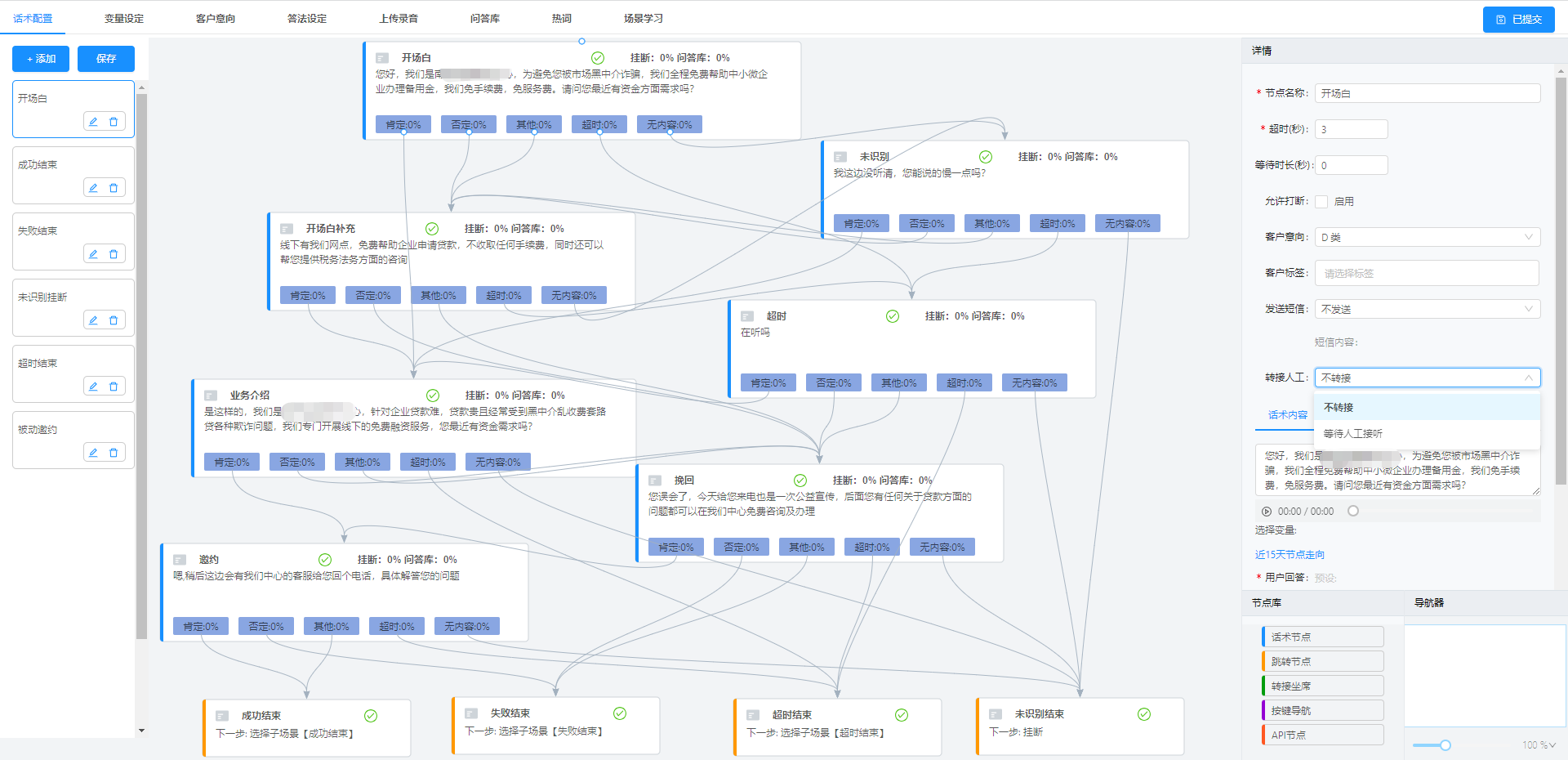This screenshot has height=760, width=1568.
Task: Delete the 成功结束 scene with trash icon
Action: 114,188
